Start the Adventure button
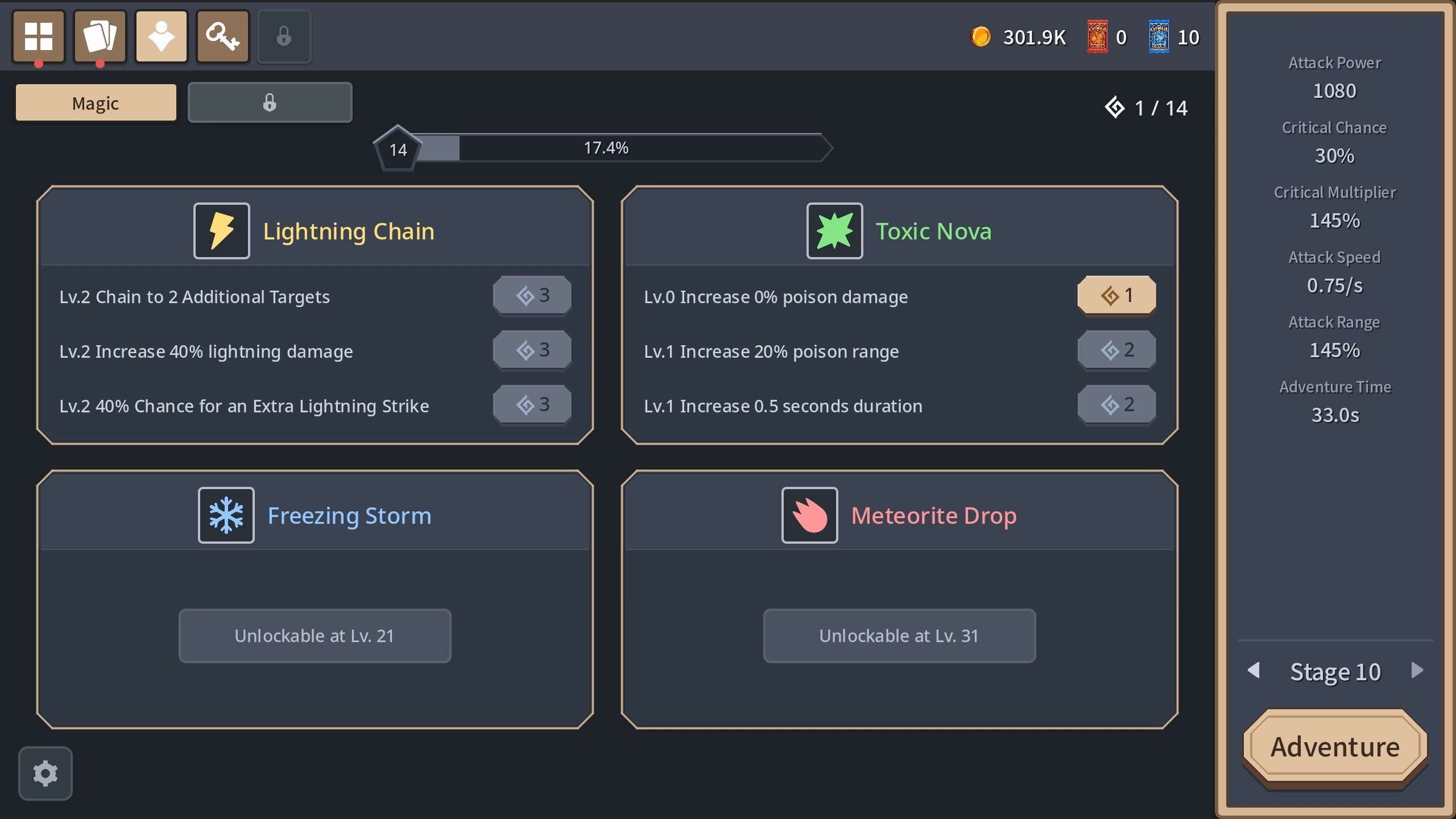This screenshot has width=1456, height=819. [1335, 747]
